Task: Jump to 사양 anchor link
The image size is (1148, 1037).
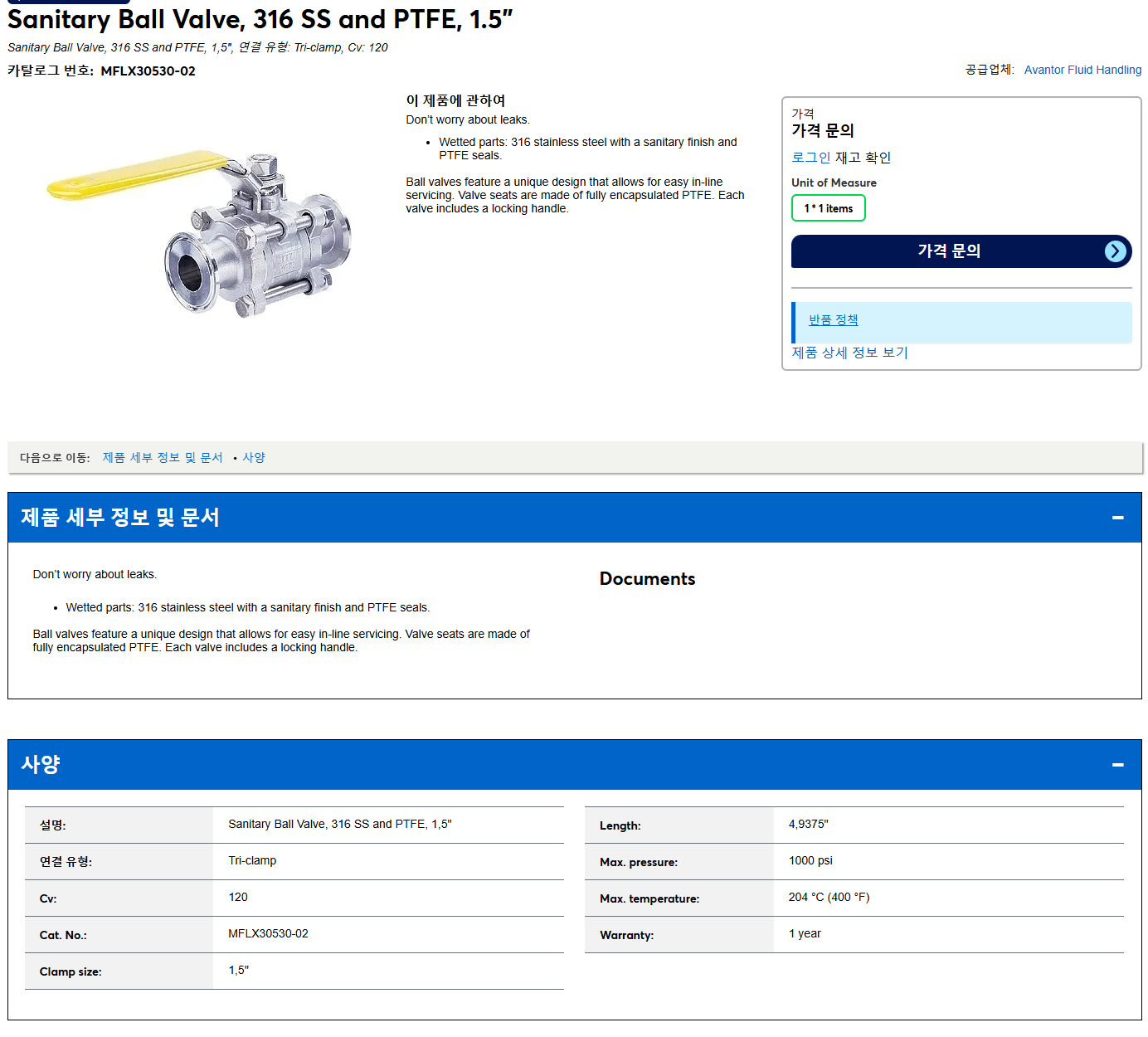Action: coord(254,458)
